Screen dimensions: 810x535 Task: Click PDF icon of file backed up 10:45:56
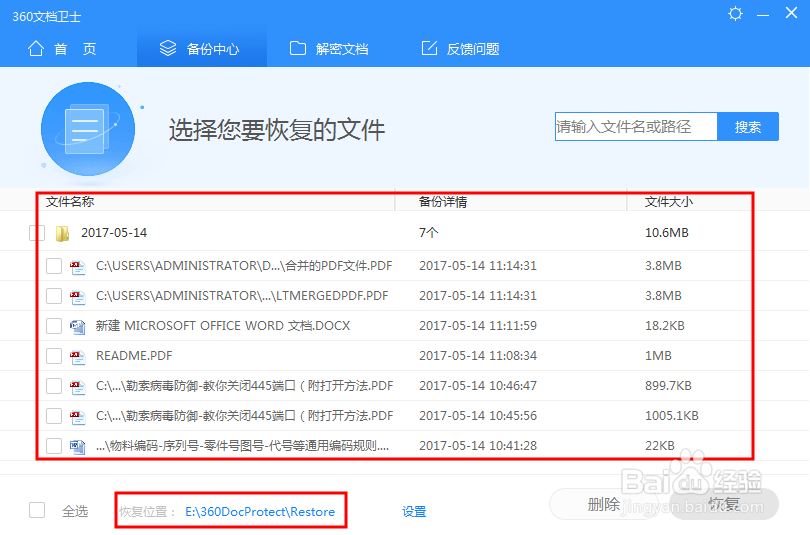click(x=77, y=416)
